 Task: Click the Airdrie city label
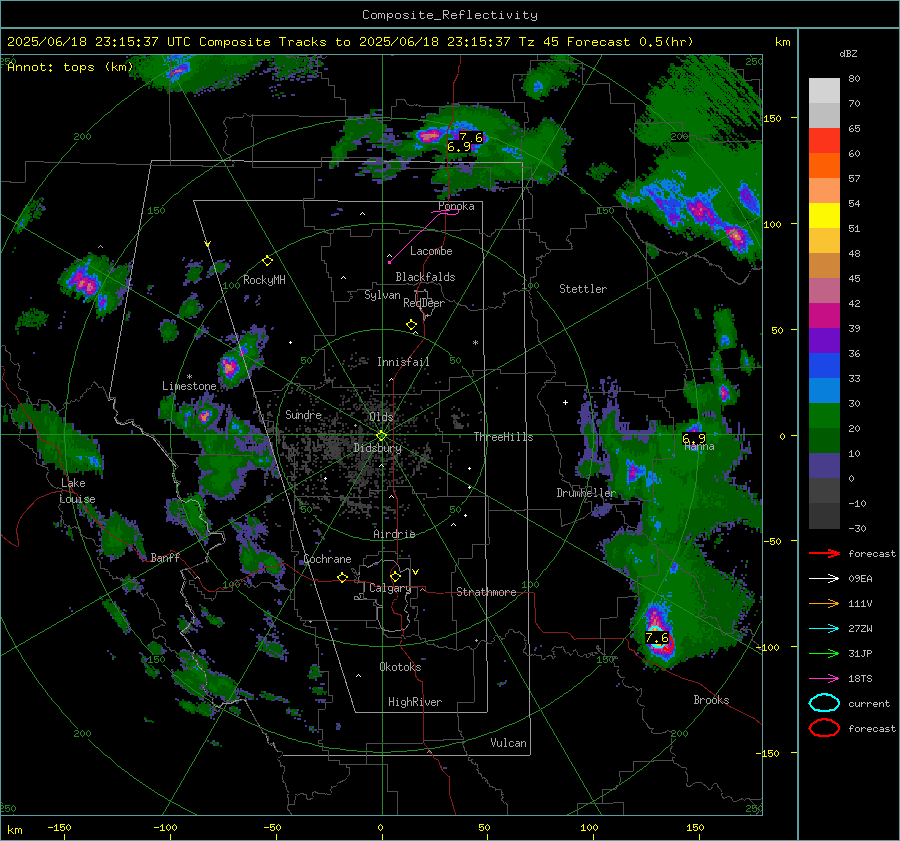394,534
